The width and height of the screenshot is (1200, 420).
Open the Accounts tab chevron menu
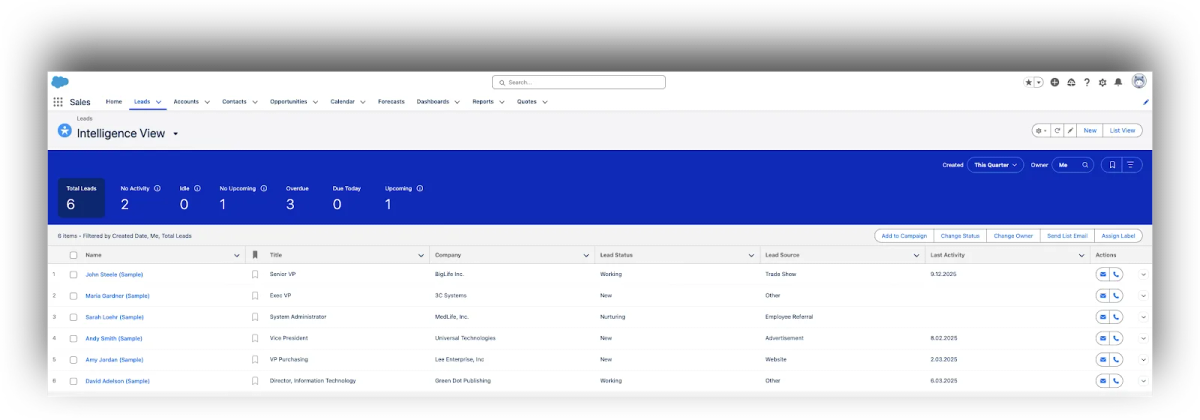pos(206,102)
